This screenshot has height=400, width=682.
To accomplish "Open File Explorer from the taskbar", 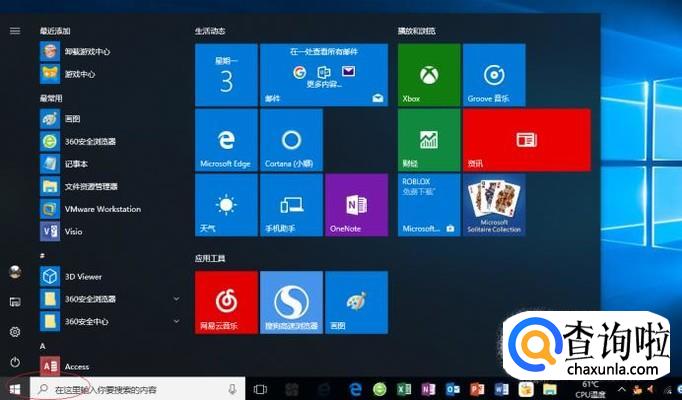I will click(x=550, y=389).
